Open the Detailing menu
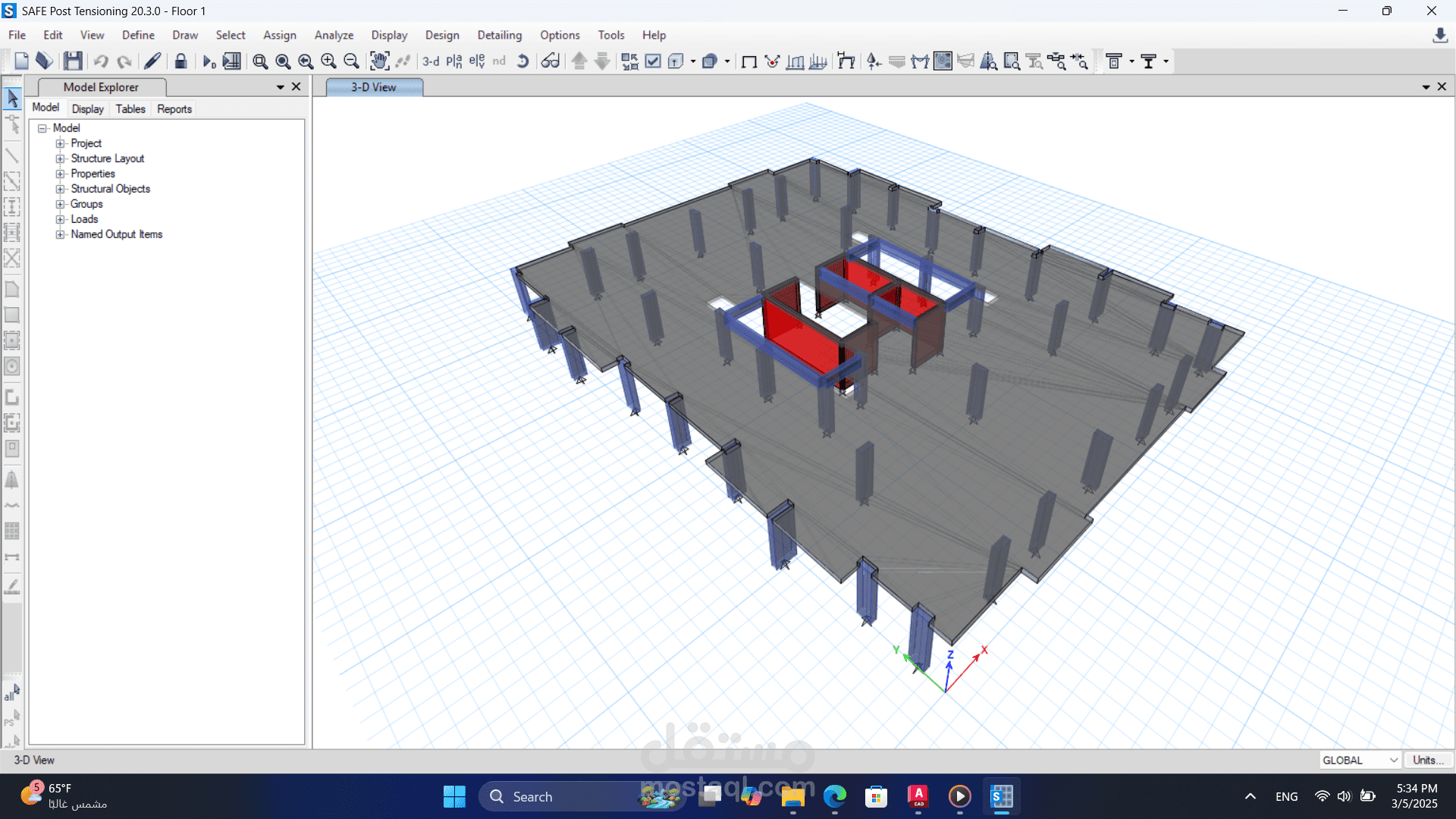 500,35
